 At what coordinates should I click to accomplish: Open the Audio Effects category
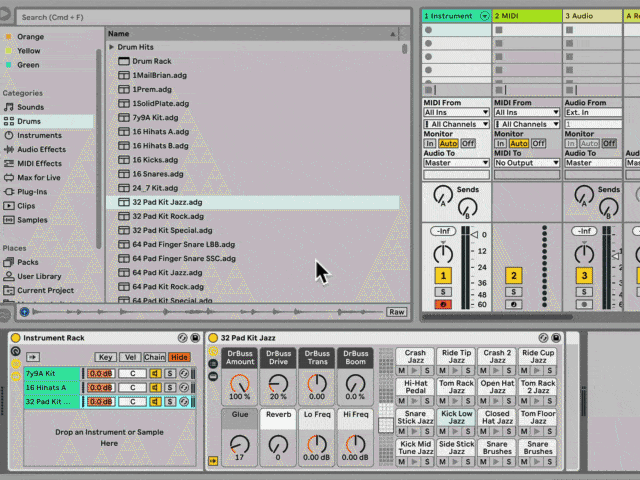(41, 149)
